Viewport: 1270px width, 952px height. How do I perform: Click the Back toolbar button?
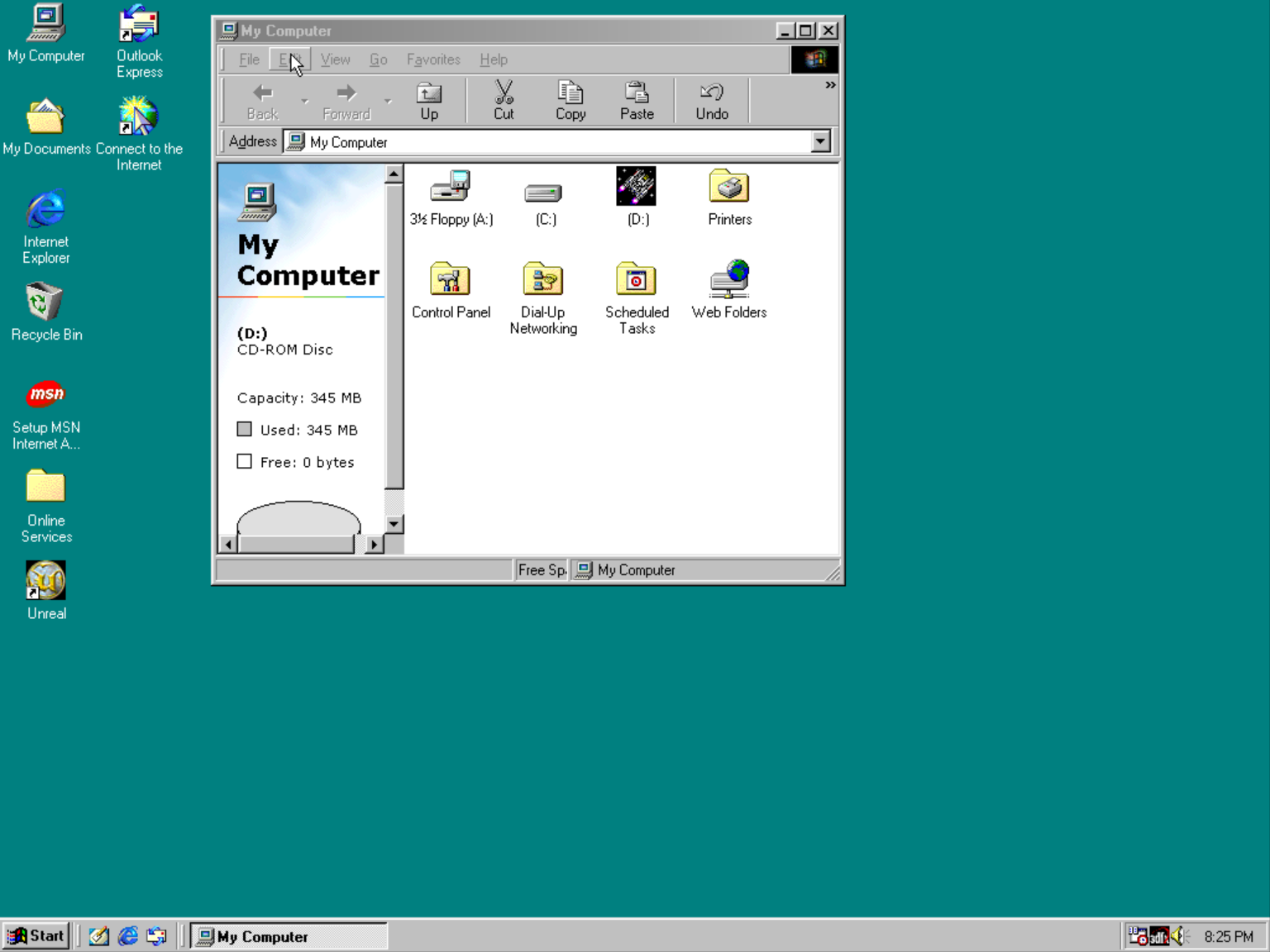click(x=263, y=101)
